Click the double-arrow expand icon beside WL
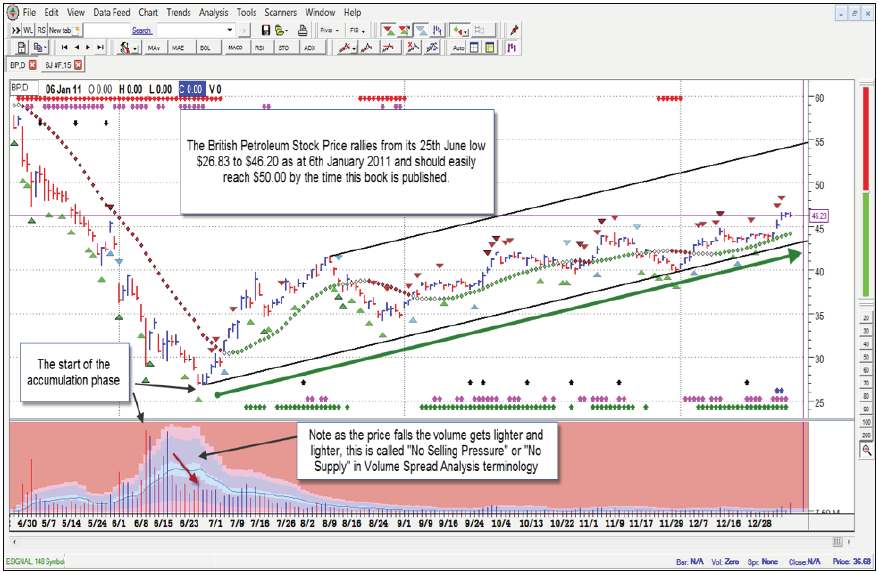Screen dimensions: 878x573 coord(16,30)
